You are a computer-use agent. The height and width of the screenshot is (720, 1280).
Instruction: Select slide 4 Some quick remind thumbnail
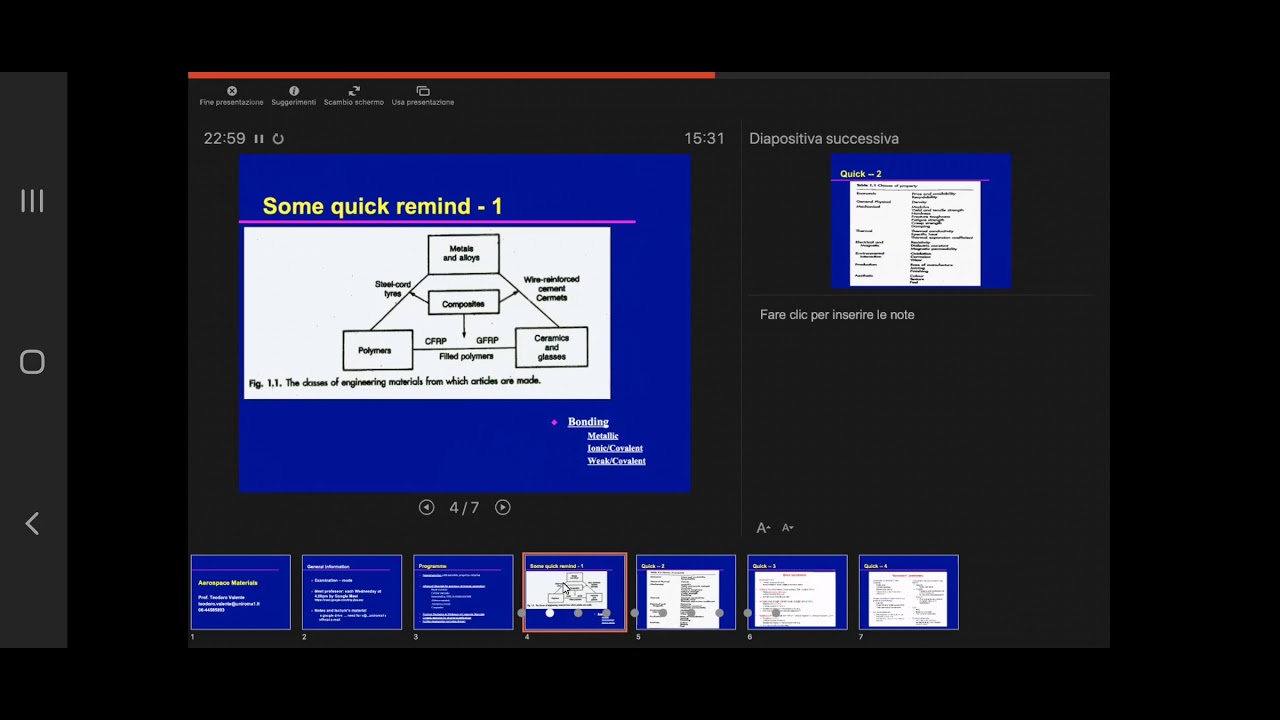(x=575, y=592)
